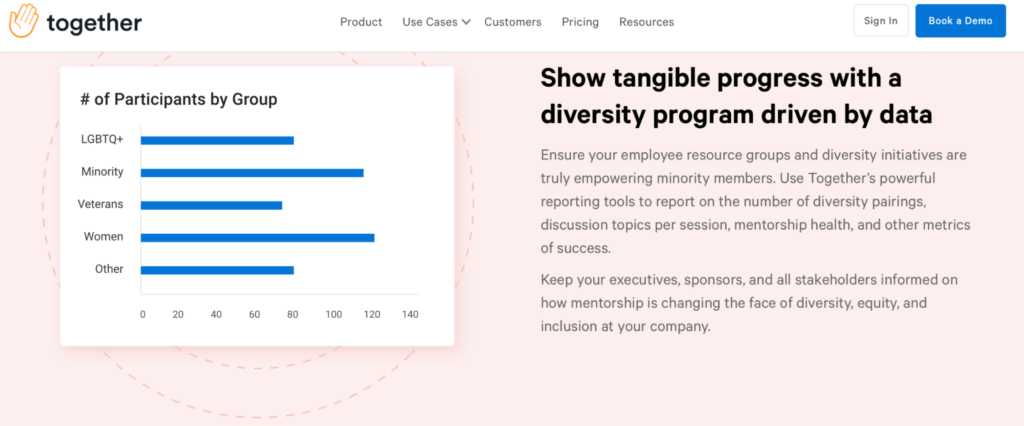Click the Sign In button
The image size is (1024, 426).
click(881, 21)
